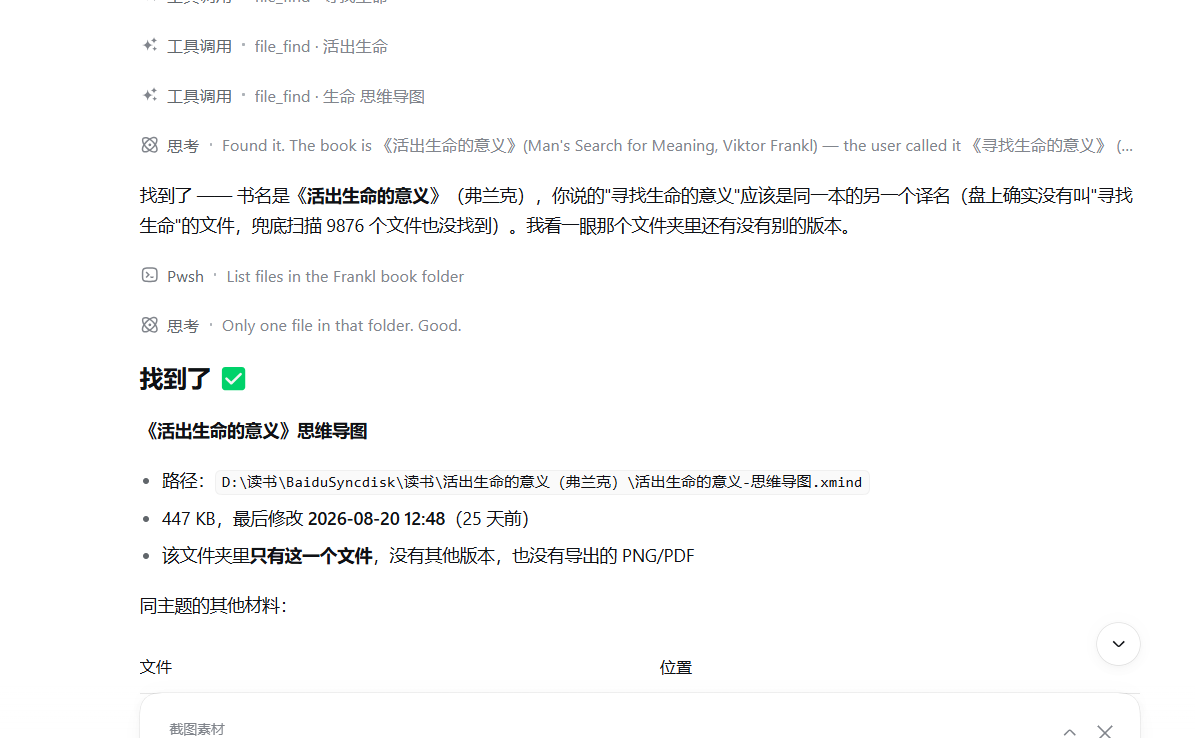This screenshot has width=1195, height=738.
Task: Click bold date 2026-08-20 12:48
Action: [376, 519]
